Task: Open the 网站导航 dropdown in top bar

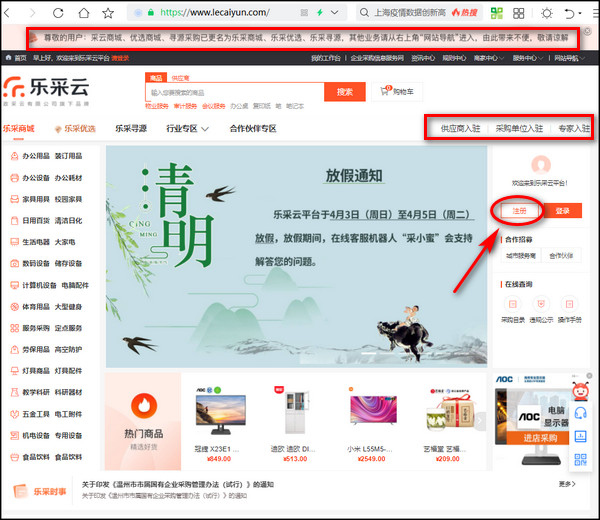Action: point(568,59)
